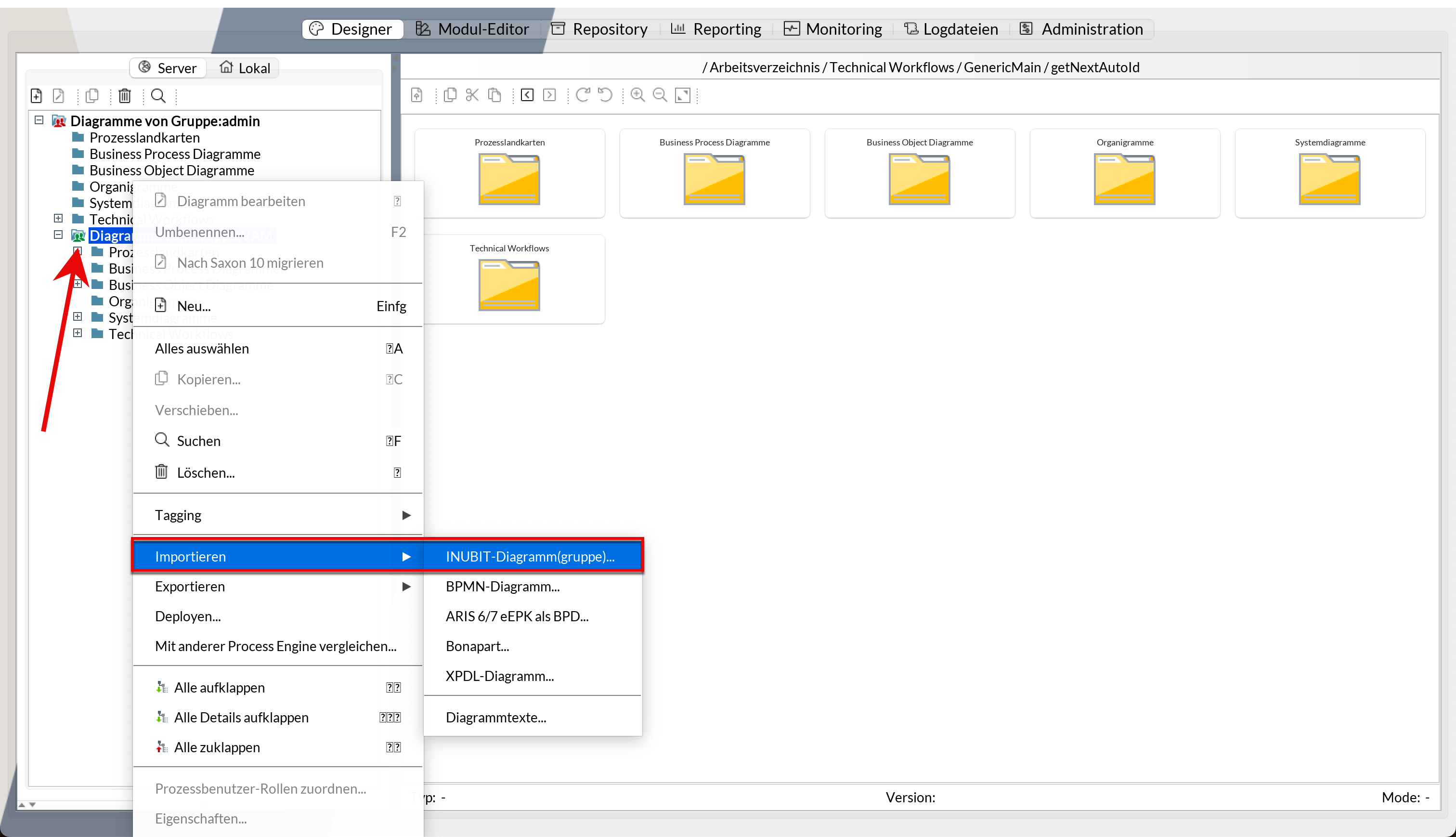
Task: Click the zoom in magnifier icon
Action: (637, 95)
